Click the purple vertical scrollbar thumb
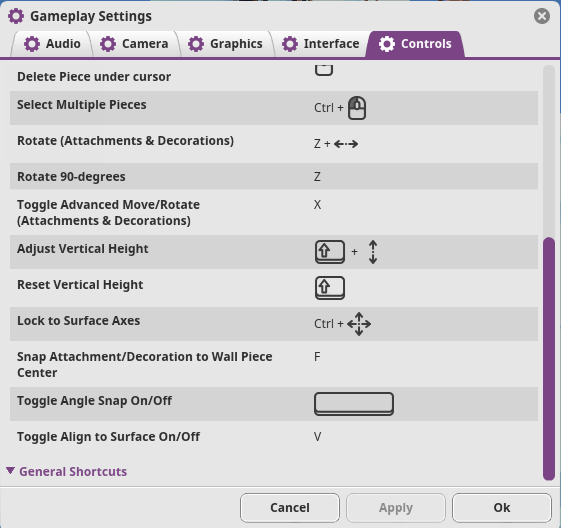 click(x=548, y=359)
